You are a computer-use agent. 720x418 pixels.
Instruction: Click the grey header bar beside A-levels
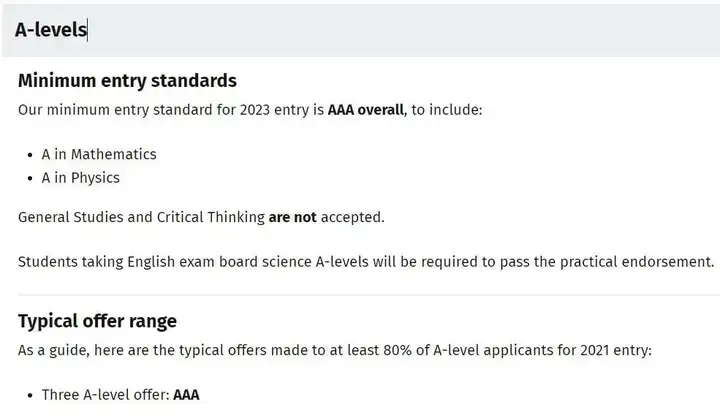[404, 30]
